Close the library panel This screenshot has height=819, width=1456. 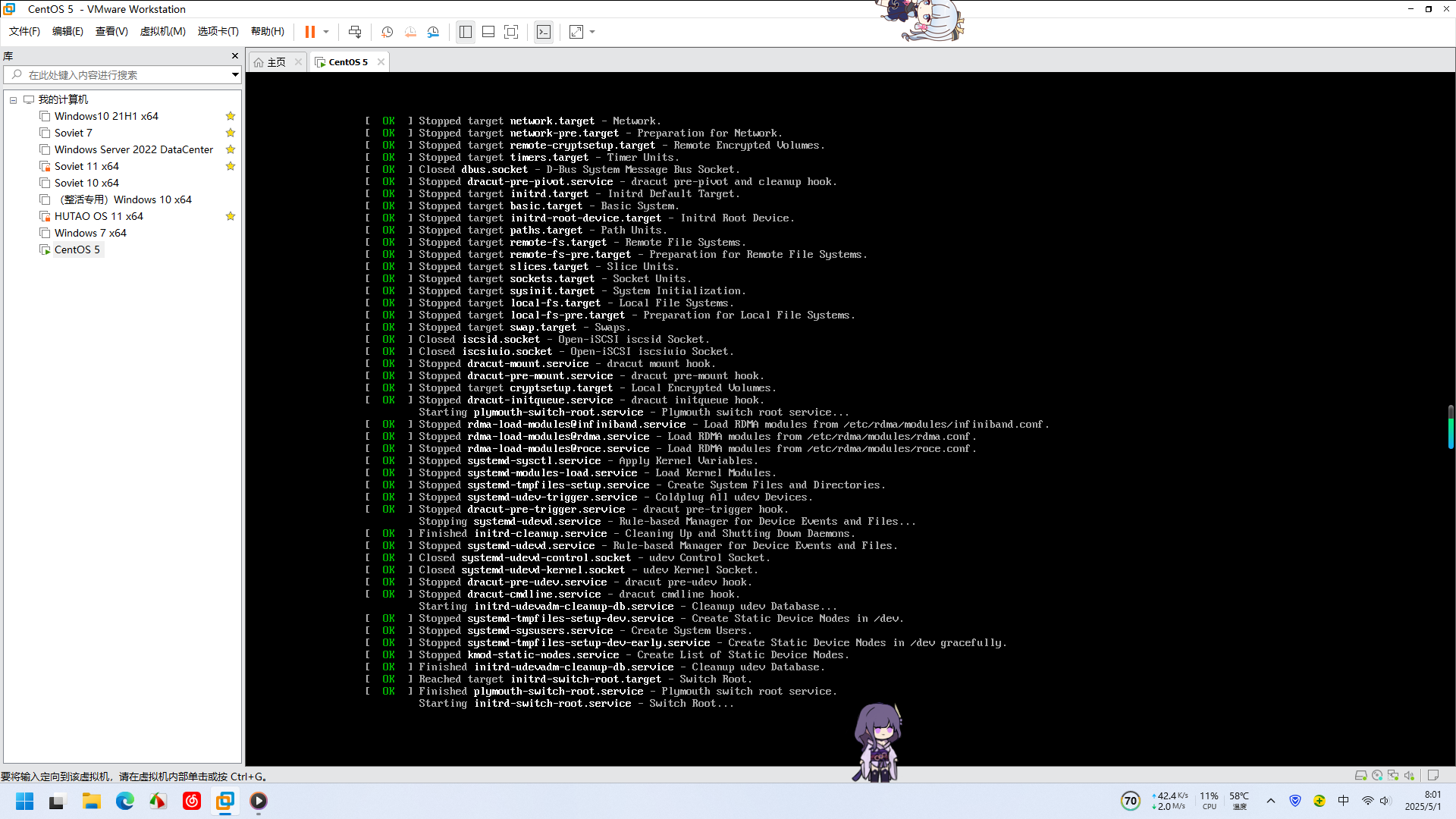click(235, 56)
